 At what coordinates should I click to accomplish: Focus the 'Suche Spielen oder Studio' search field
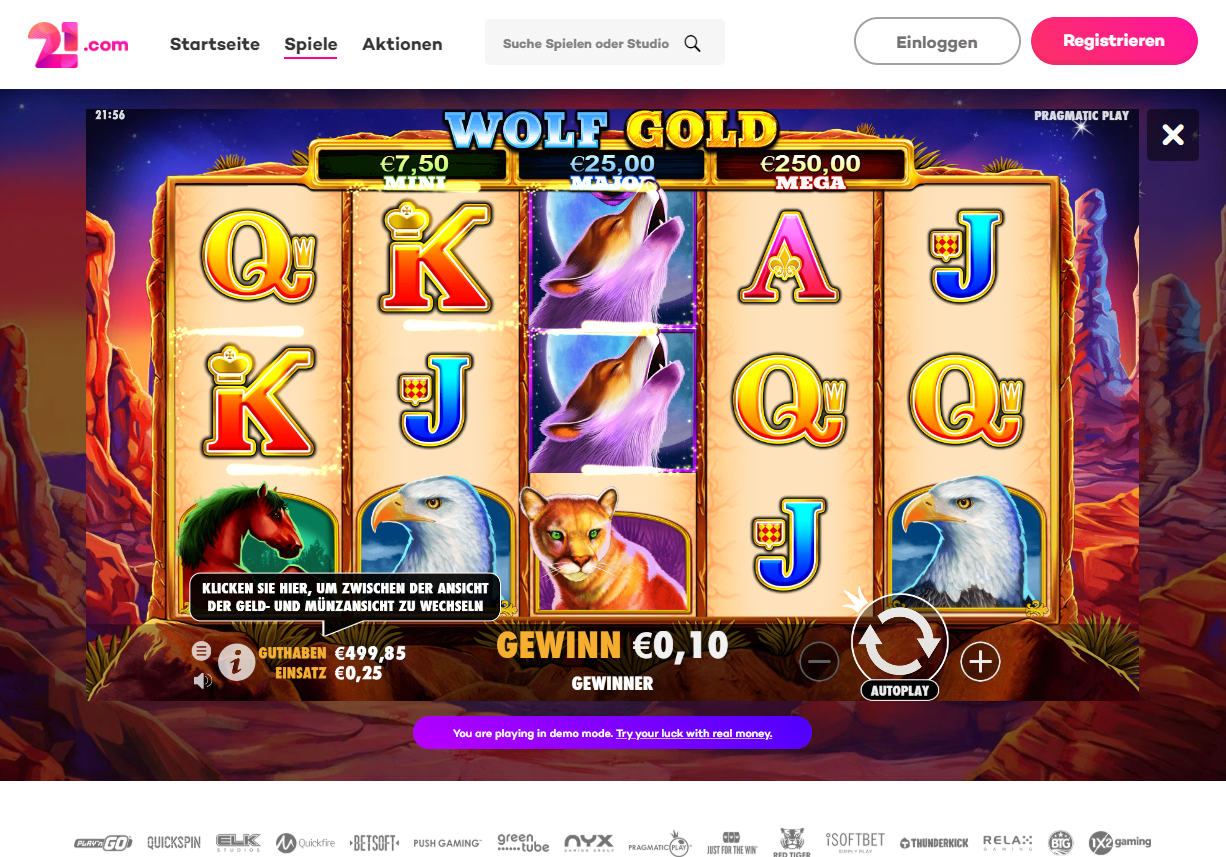[x=604, y=43]
